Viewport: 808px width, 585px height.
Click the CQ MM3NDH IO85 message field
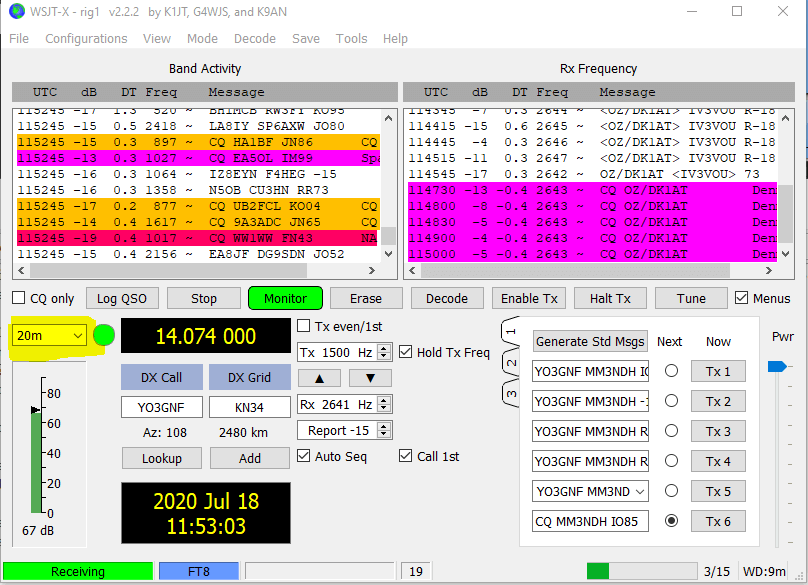pos(590,521)
